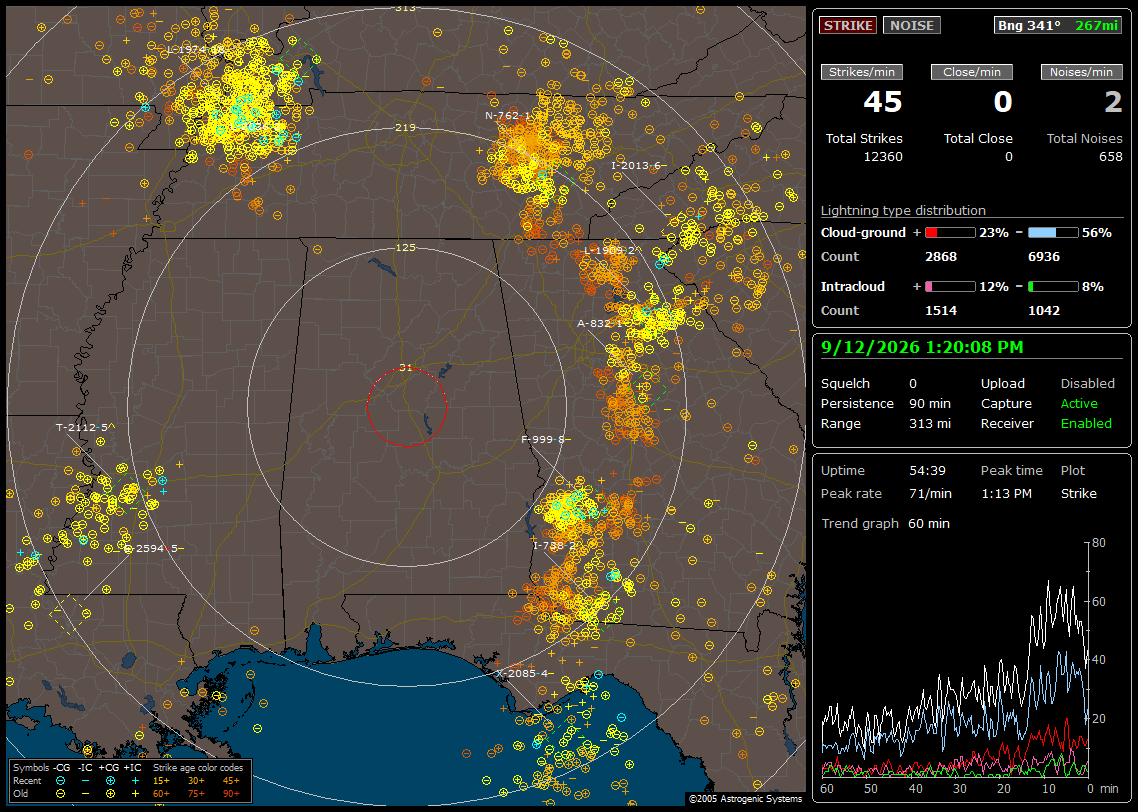Select storm cell label T-2112-5
Viewport: 1138px width, 812px height.
[x=82, y=427]
